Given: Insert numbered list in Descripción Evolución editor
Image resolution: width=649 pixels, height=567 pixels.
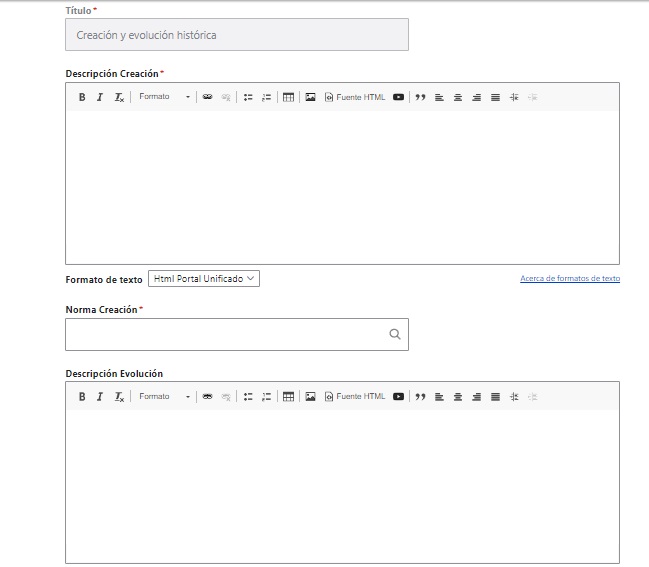Looking at the screenshot, I should tap(266, 397).
